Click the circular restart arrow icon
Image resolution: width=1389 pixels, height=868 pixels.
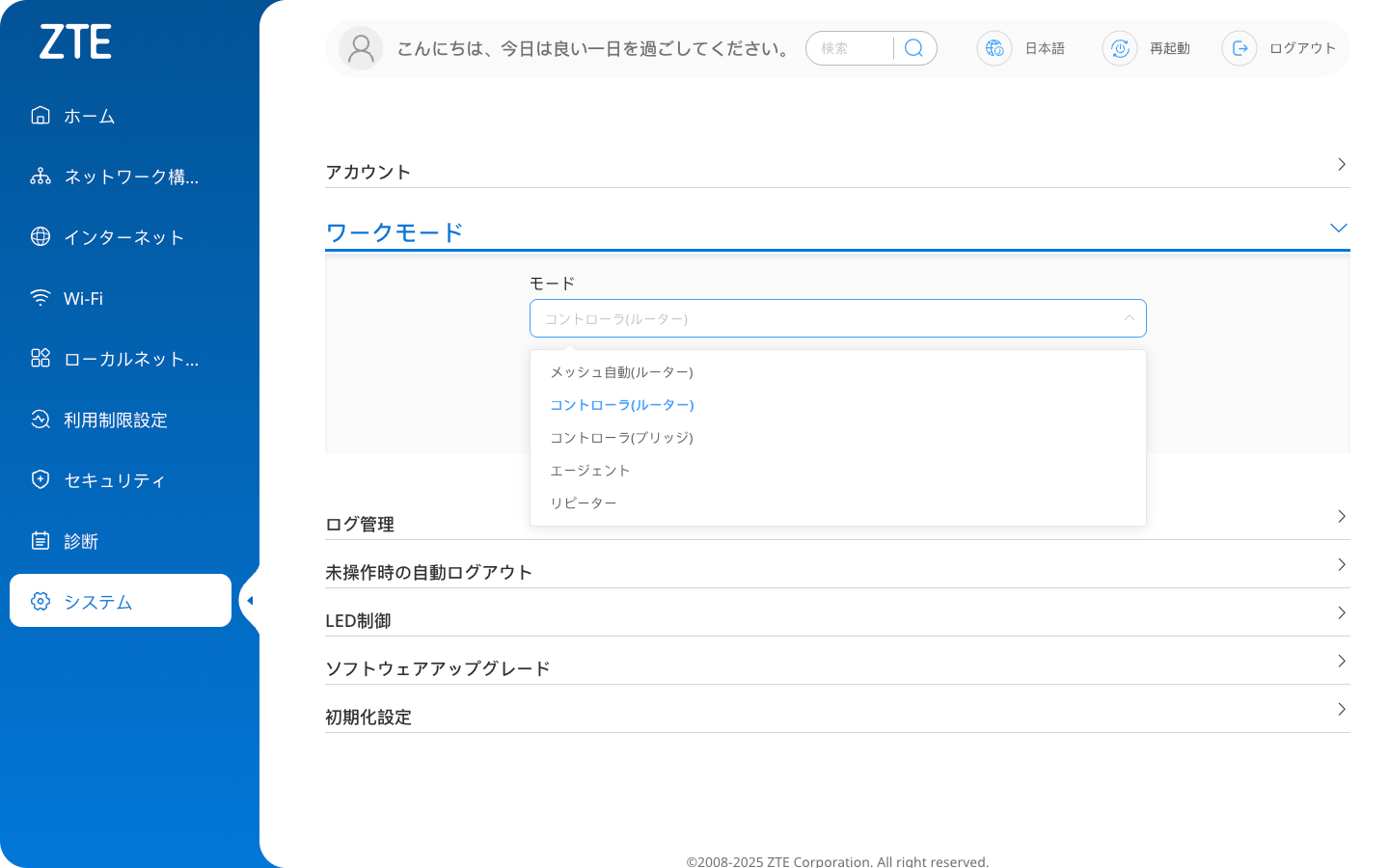pos(1119,48)
